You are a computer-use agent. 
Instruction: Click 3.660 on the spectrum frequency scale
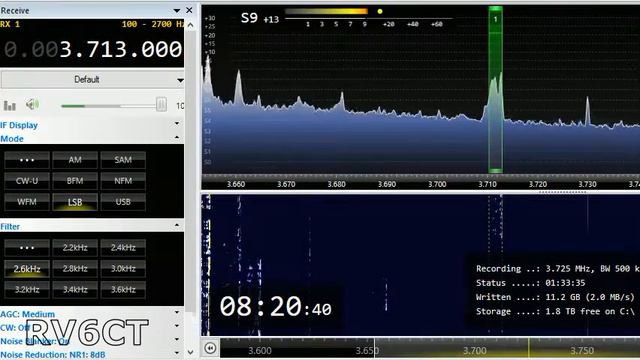pyautogui.click(x=236, y=184)
